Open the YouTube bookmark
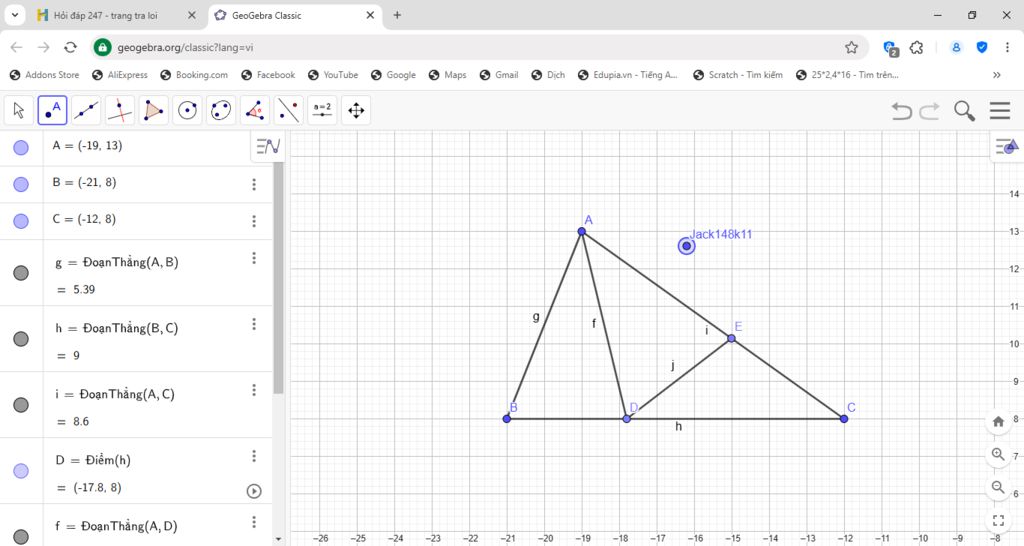This screenshot has width=1024, height=546. click(x=333, y=75)
